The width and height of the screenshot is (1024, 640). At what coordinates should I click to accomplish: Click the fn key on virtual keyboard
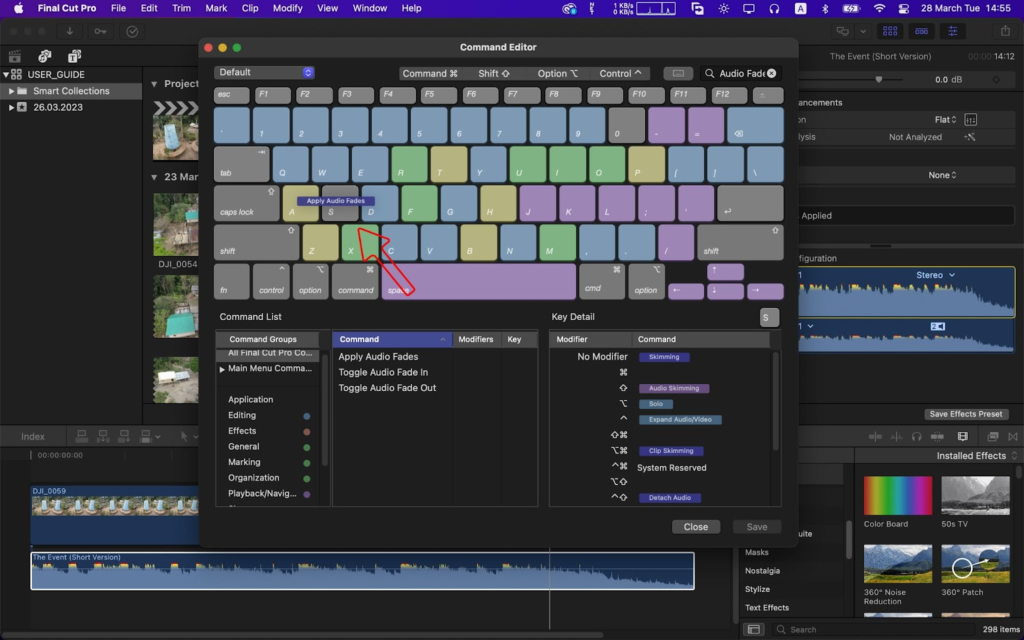click(x=231, y=281)
